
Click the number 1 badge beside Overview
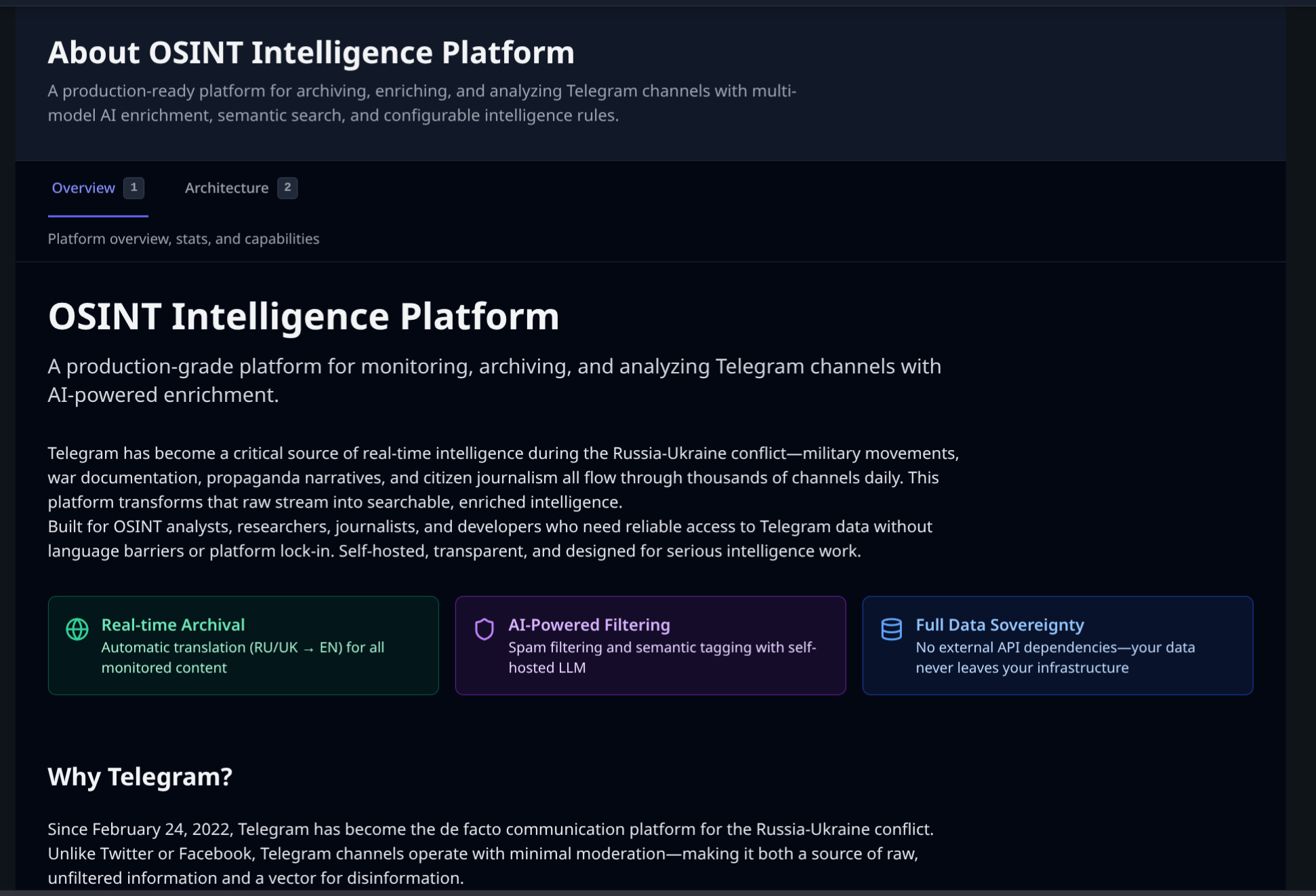pyautogui.click(x=133, y=188)
